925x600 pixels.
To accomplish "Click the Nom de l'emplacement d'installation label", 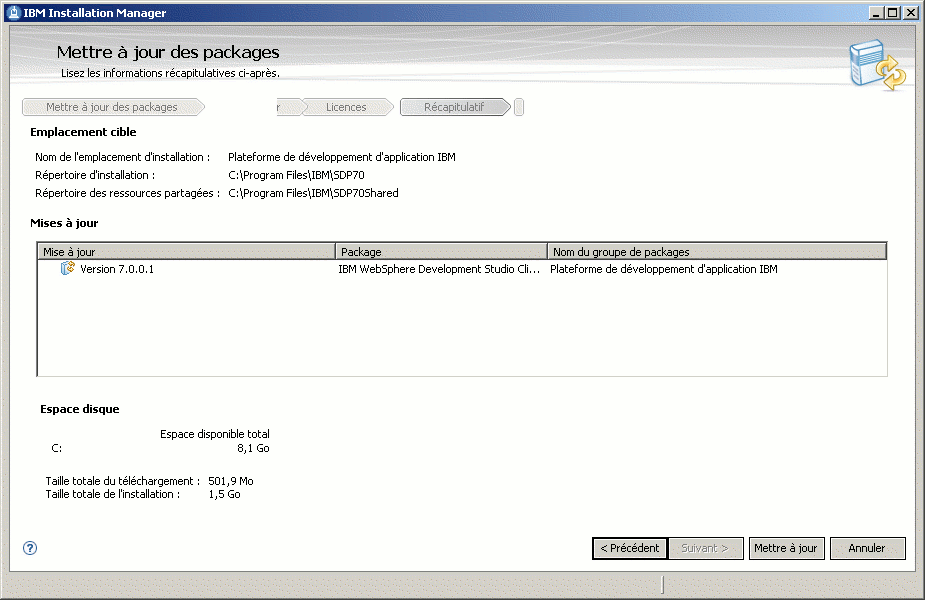I will [123, 157].
